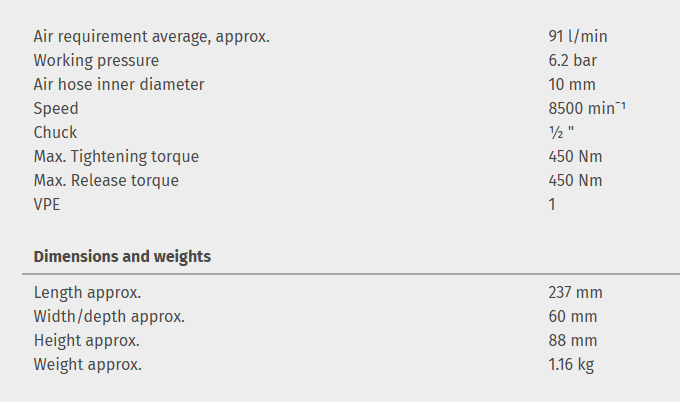This screenshot has height=402, width=680.
Task: Click the "Chuck" row label
Action: tap(55, 133)
